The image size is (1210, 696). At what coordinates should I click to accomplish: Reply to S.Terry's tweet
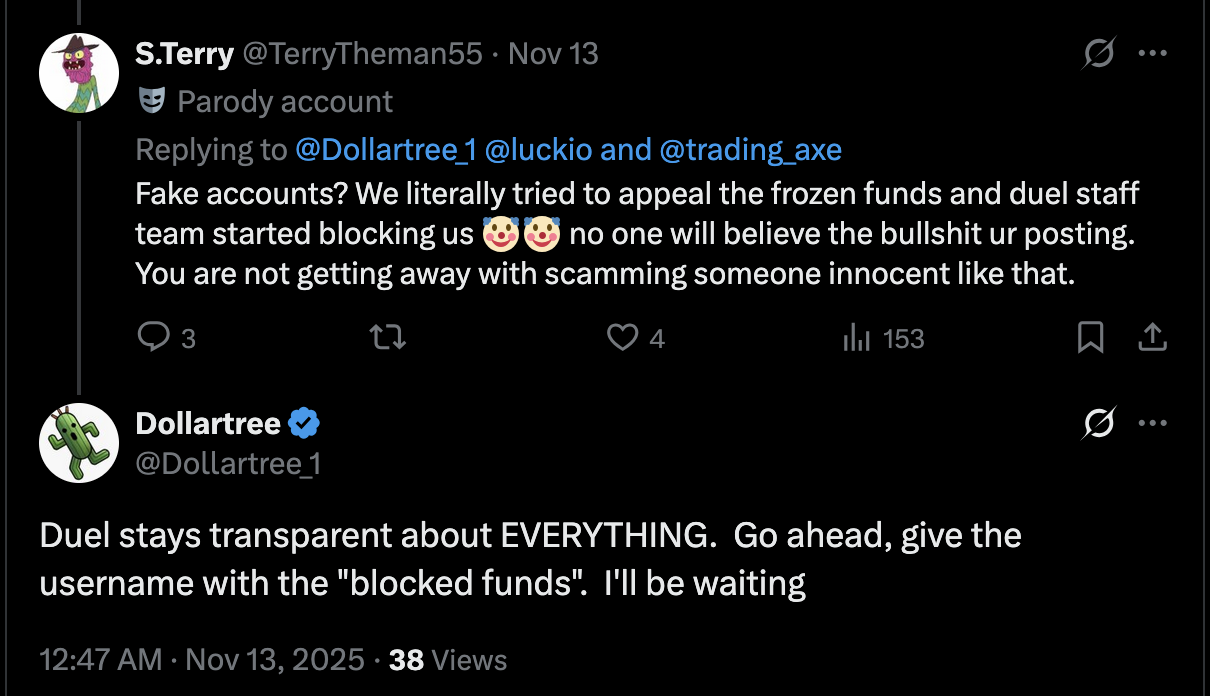coord(153,339)
